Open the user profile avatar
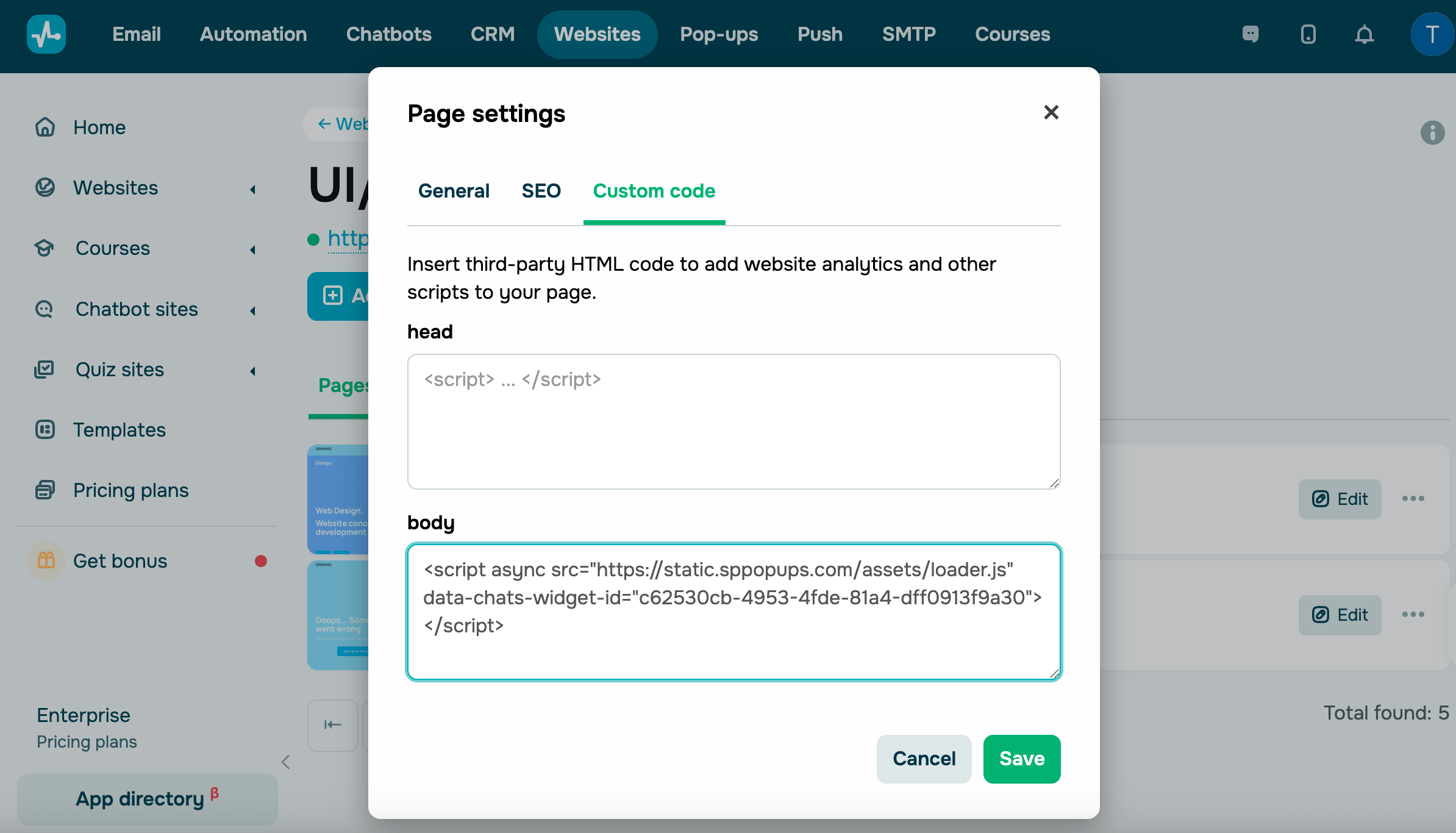This screenshot has height=833, width=1456. coord(1432,34)
